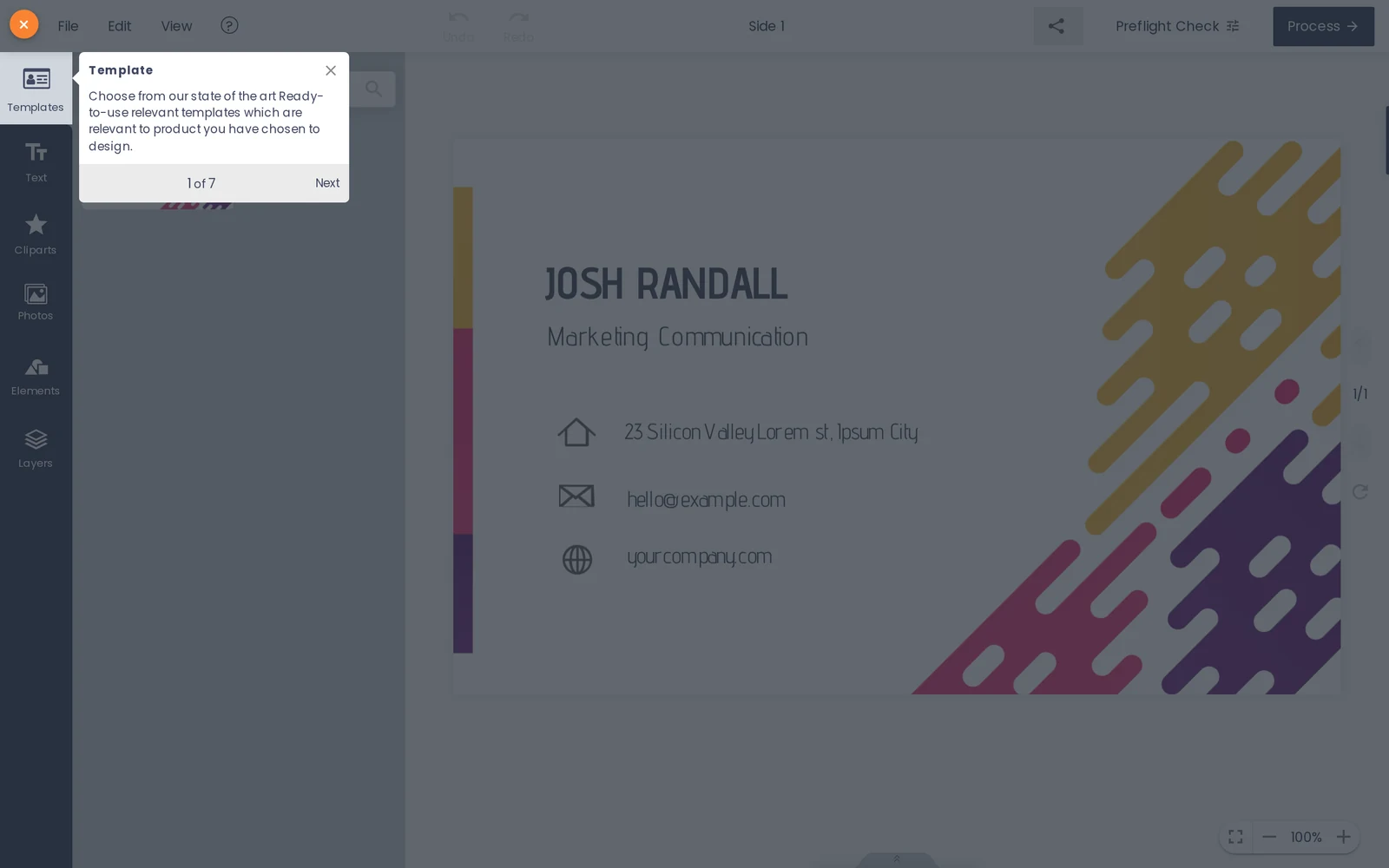
Task: Click the Process button
Action: click(1323, 26)
